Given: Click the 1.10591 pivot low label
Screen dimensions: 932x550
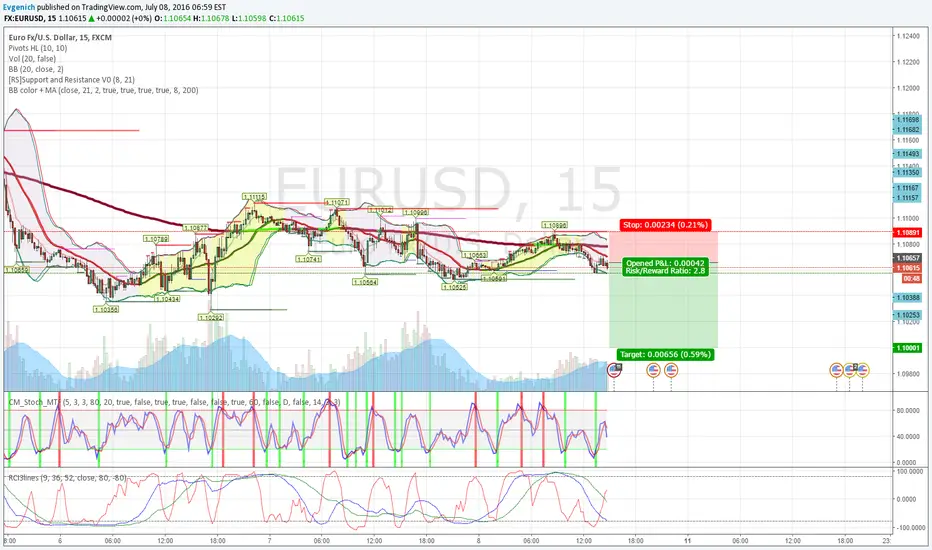Looking at the screenshot, I should coord(494,278).
